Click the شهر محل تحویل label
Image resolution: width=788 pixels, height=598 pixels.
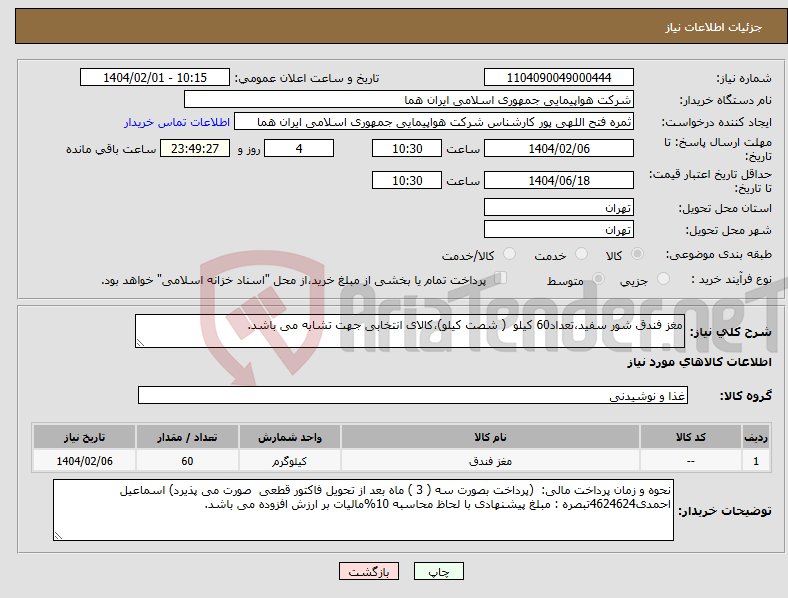[x=729, y=230]
